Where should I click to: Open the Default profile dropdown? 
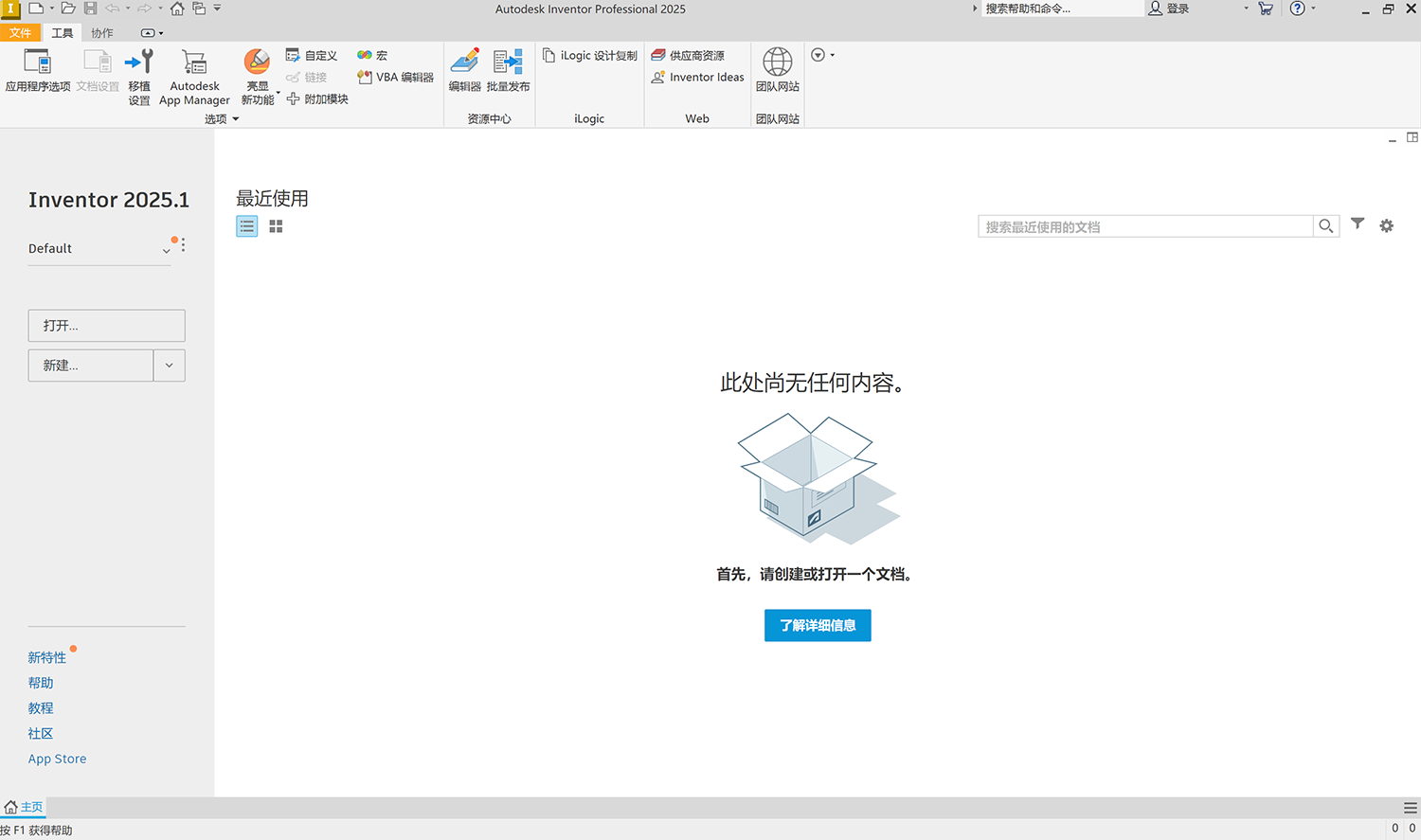(x=166, y=249)
